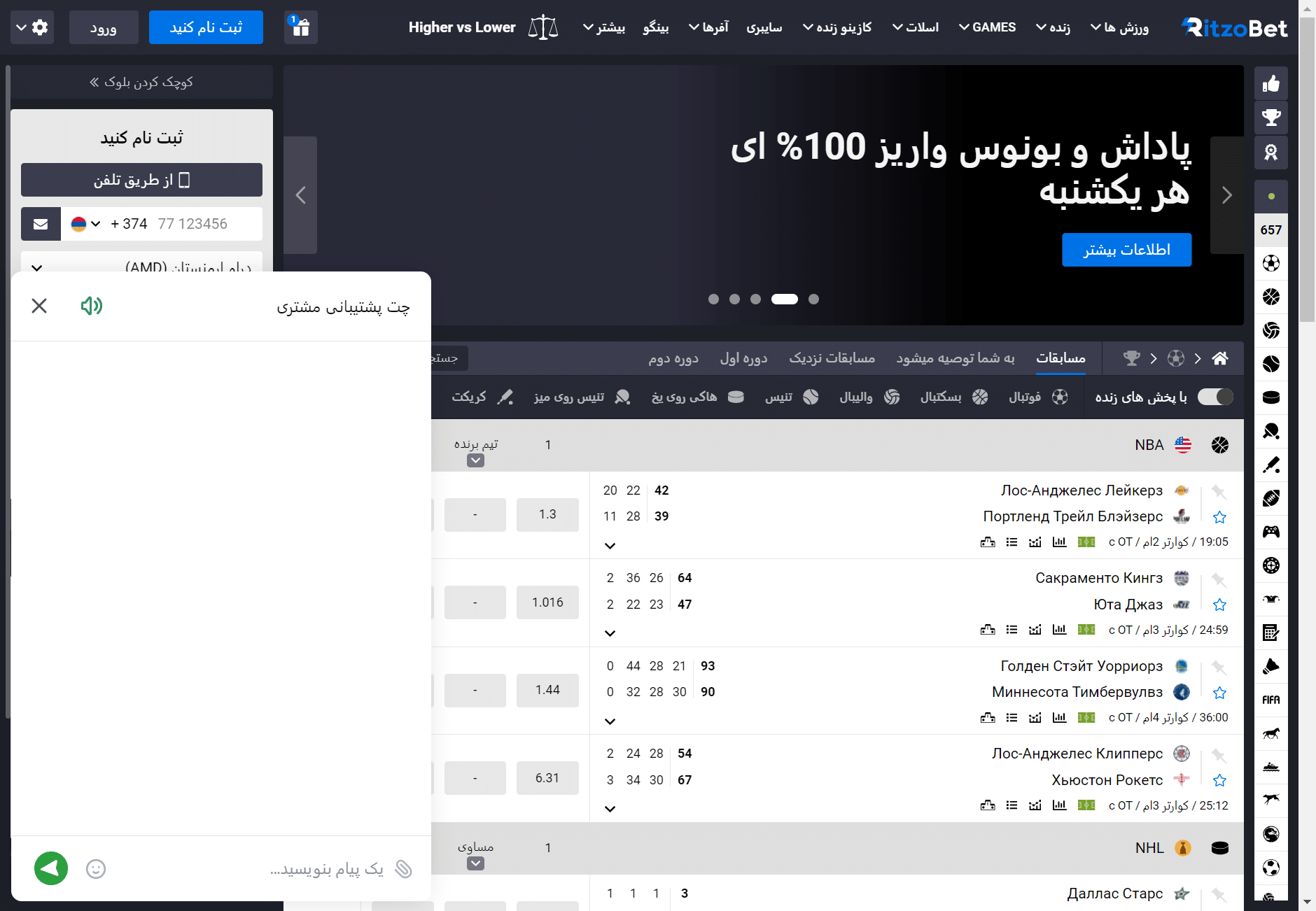
Task: Open the emoji picker in chat
Action: pyautogui.click(x=96, y=869)
